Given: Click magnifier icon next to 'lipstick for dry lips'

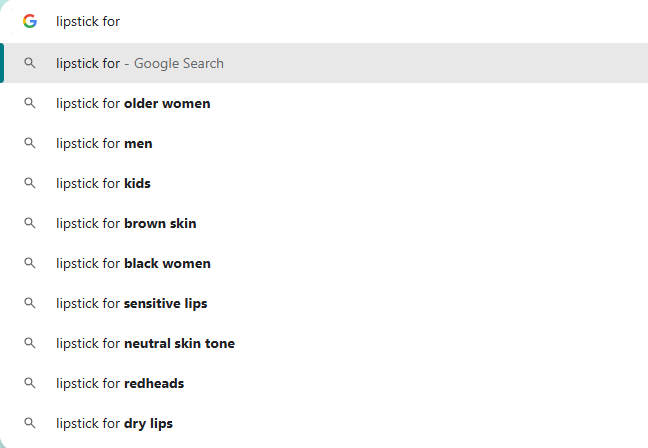Looking at the screenshot, I should coord(30,423).
